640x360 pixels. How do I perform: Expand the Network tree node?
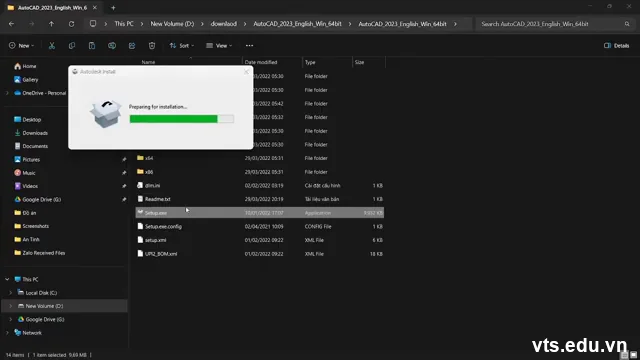(7, 333)
